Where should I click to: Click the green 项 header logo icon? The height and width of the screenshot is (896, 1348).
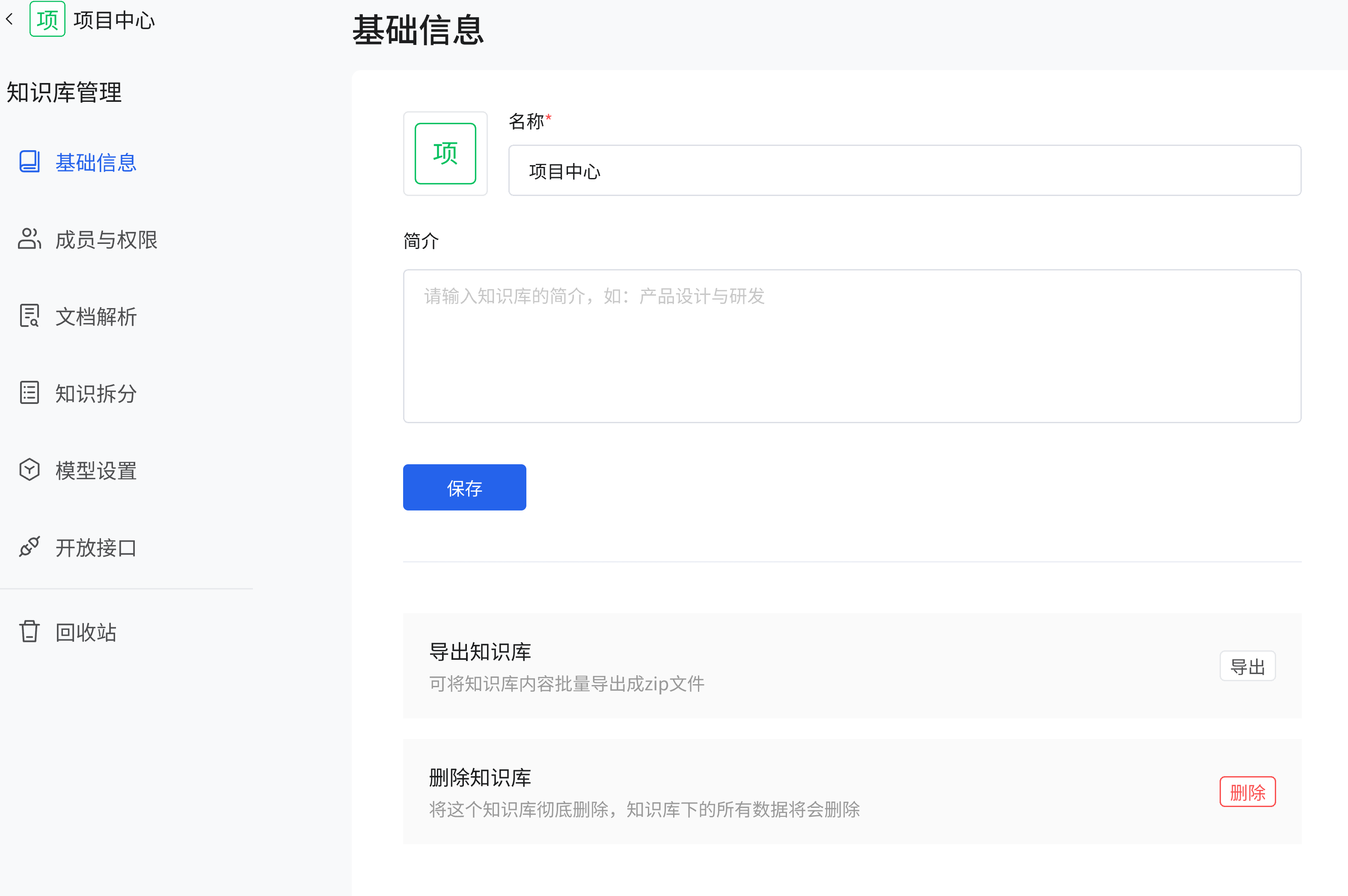coord(47,20)
